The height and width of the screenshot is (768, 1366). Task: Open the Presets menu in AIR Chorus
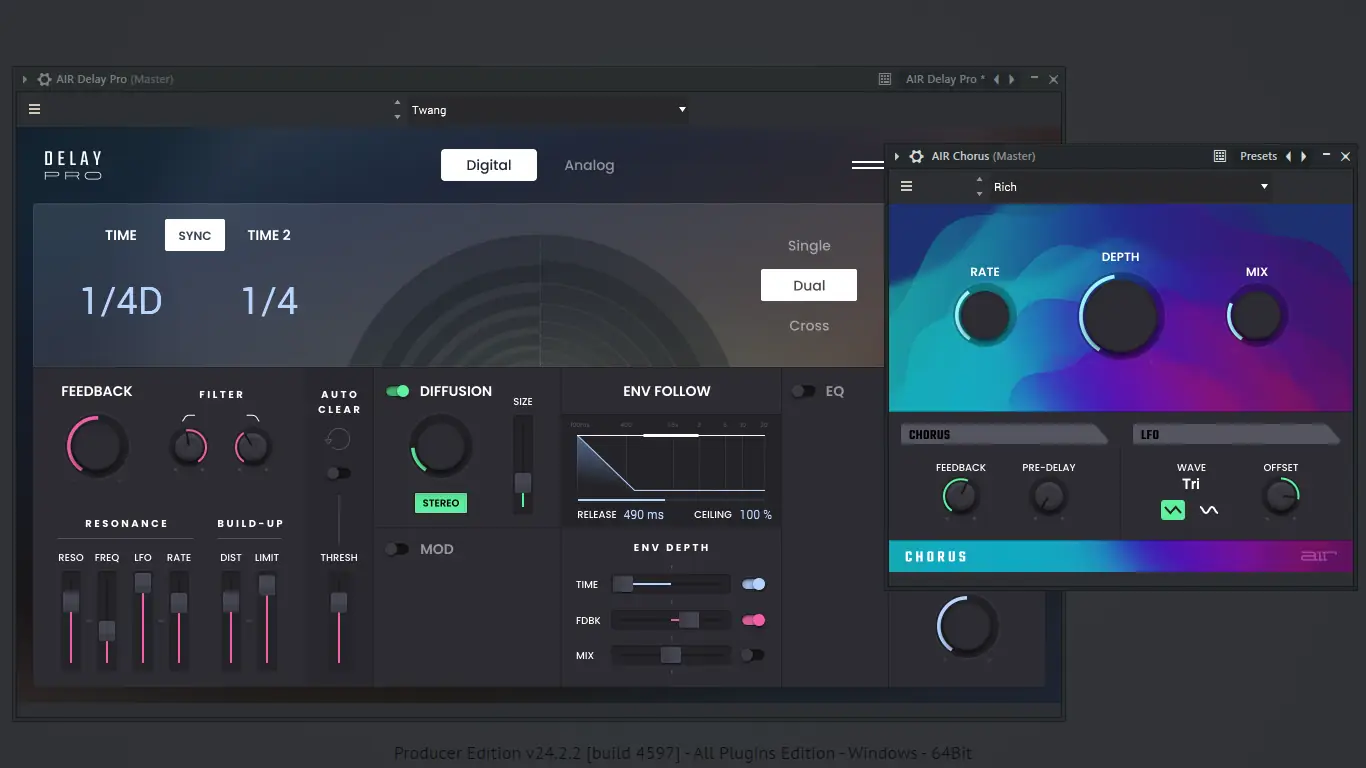coord(1258,156)
